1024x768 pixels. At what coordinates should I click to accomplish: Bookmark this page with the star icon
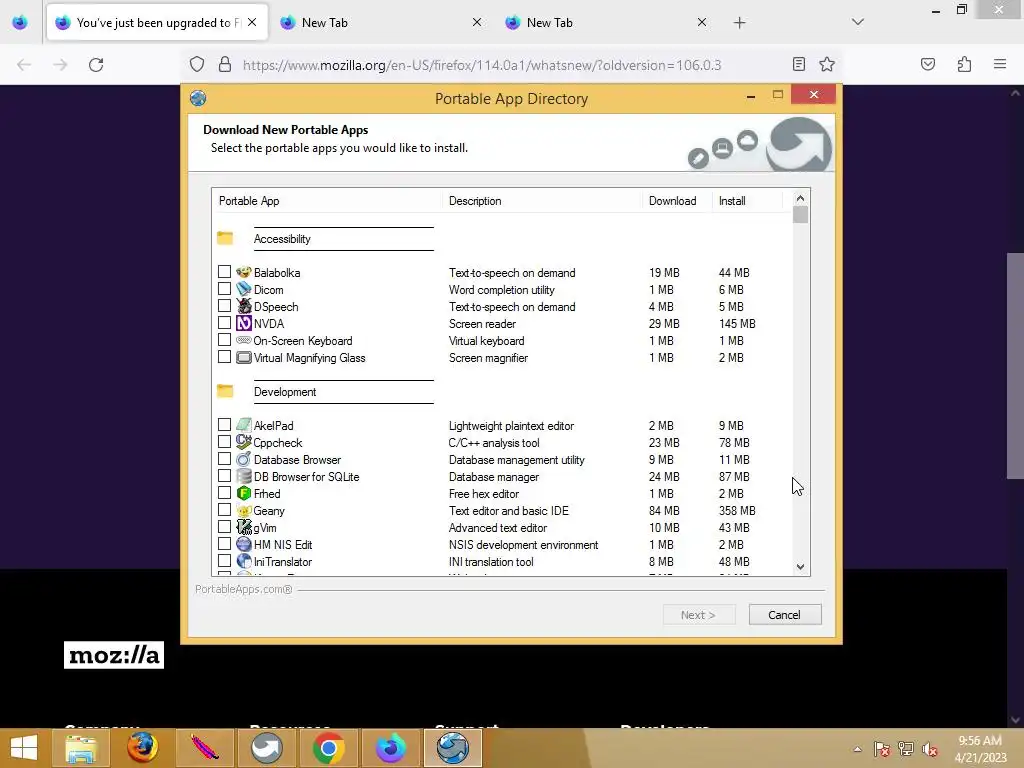827,65
